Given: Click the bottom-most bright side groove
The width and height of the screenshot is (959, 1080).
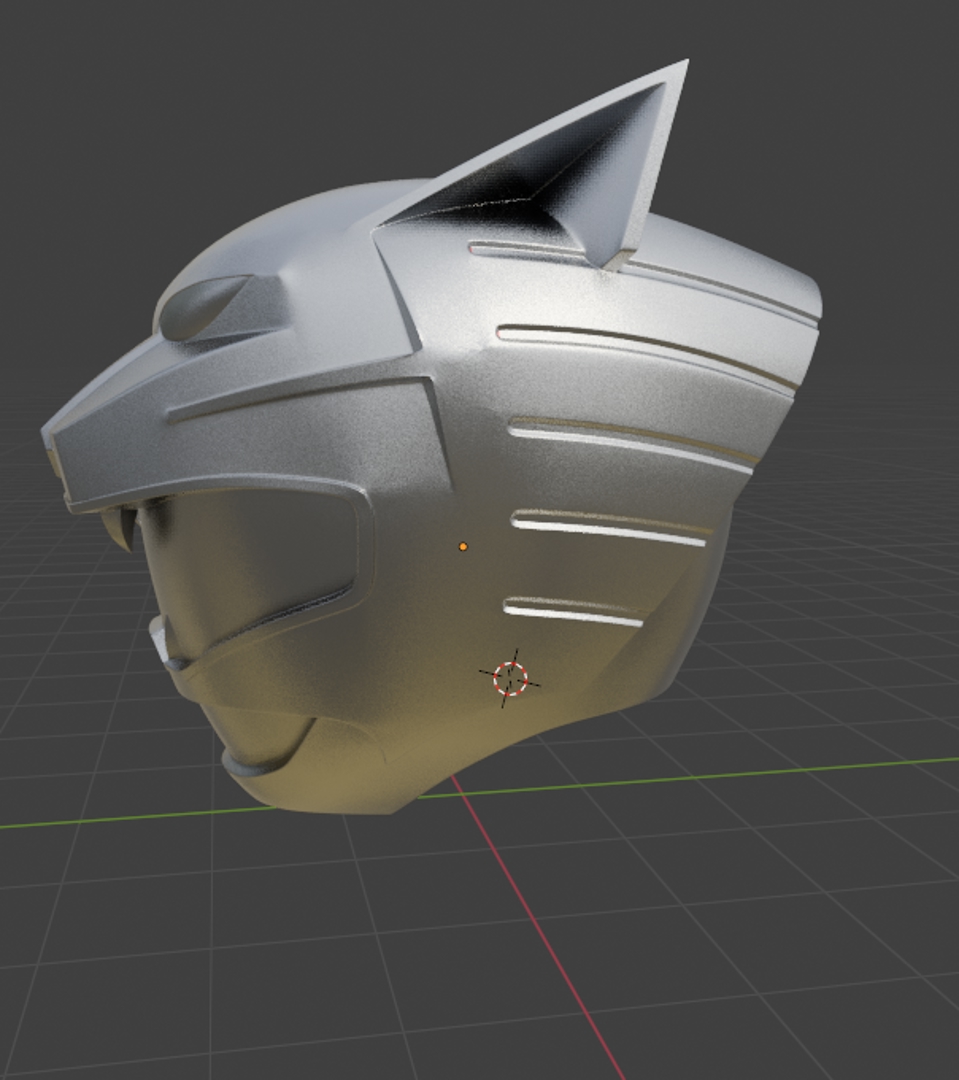Looking at the screenshot, I should tap(573, 612).
